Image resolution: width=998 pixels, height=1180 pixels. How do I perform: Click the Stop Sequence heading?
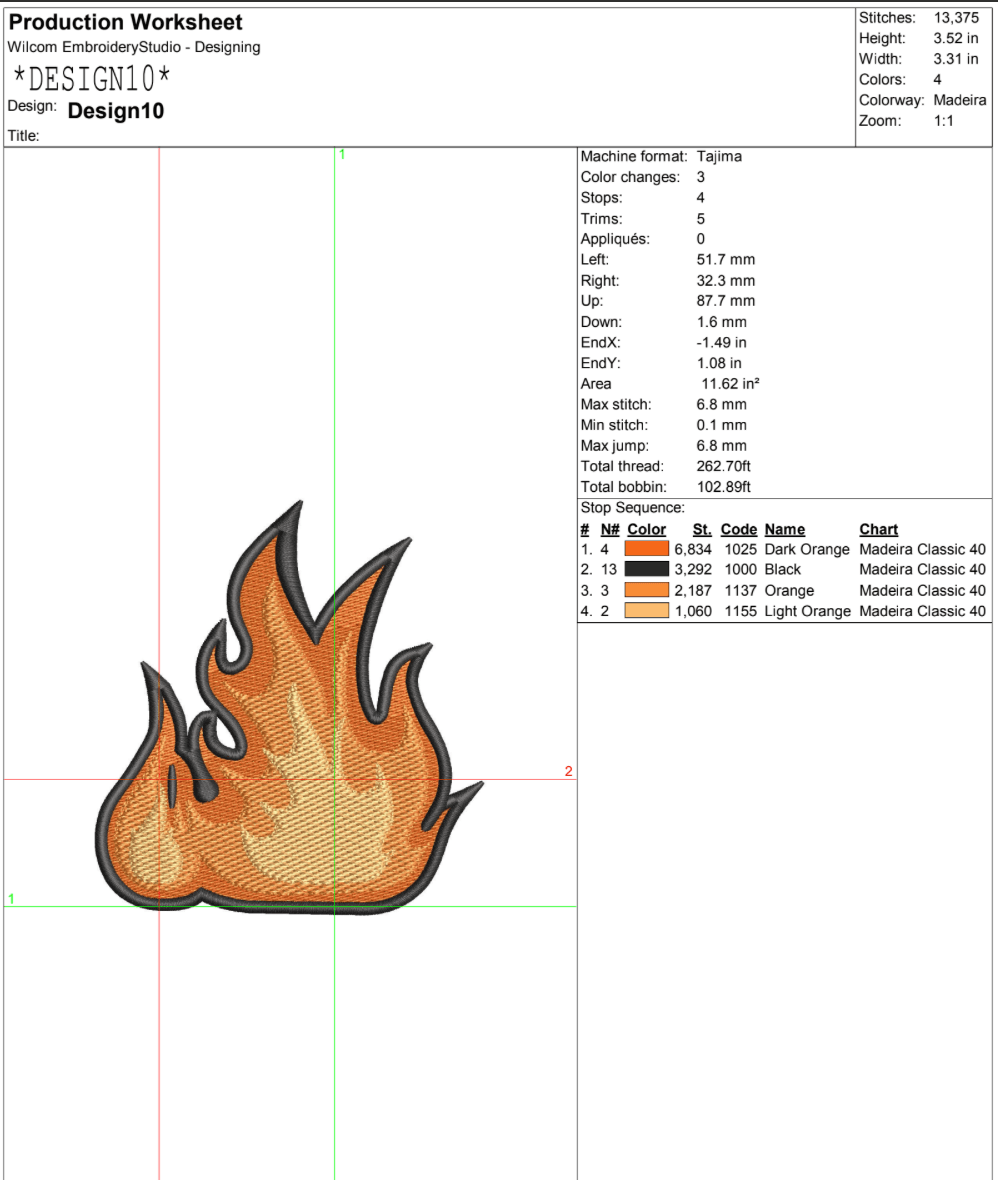pos(632,507)
